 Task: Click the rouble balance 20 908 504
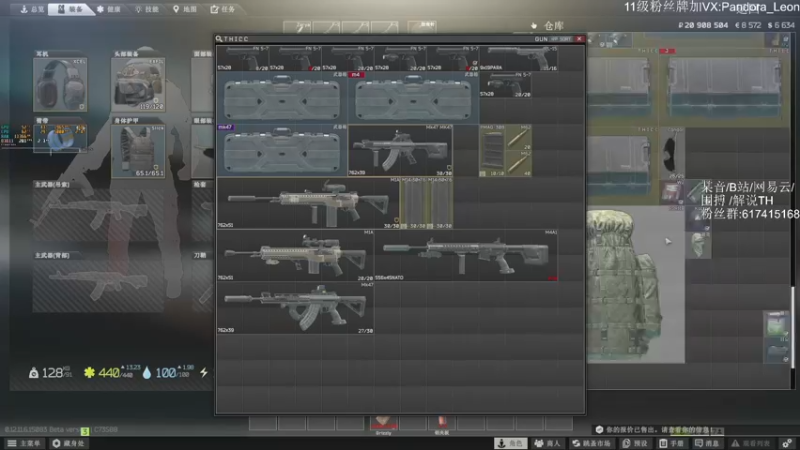[703, 25]
